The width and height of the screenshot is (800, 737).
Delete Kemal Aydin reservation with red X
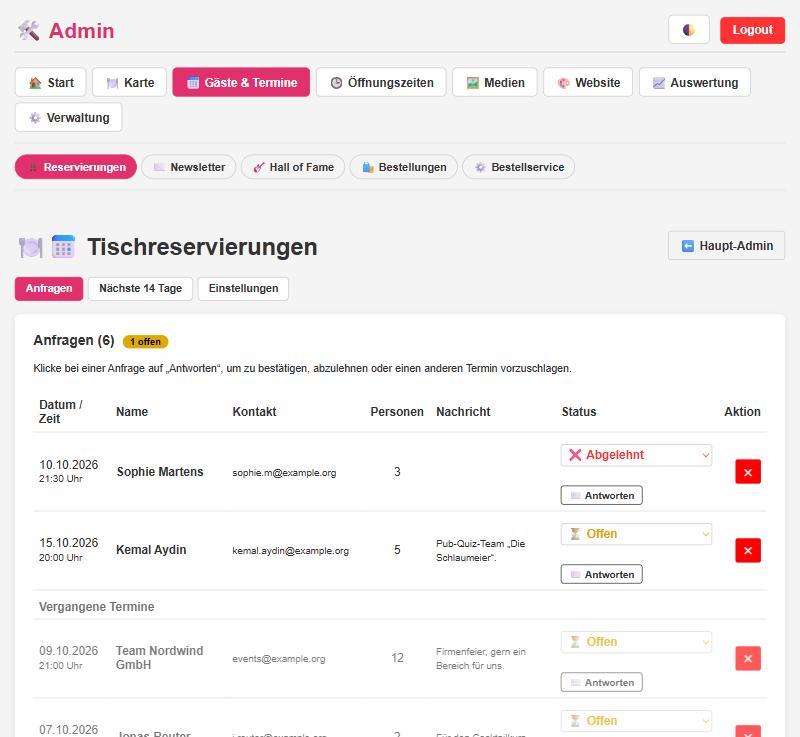[x=748, y=550]
